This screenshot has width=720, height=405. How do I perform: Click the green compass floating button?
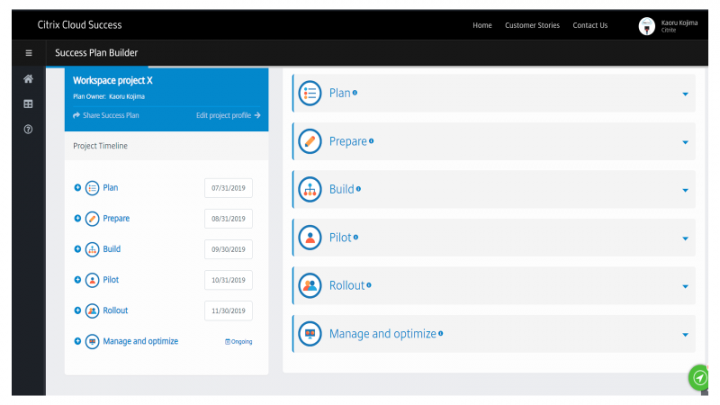tap(700, 377)
